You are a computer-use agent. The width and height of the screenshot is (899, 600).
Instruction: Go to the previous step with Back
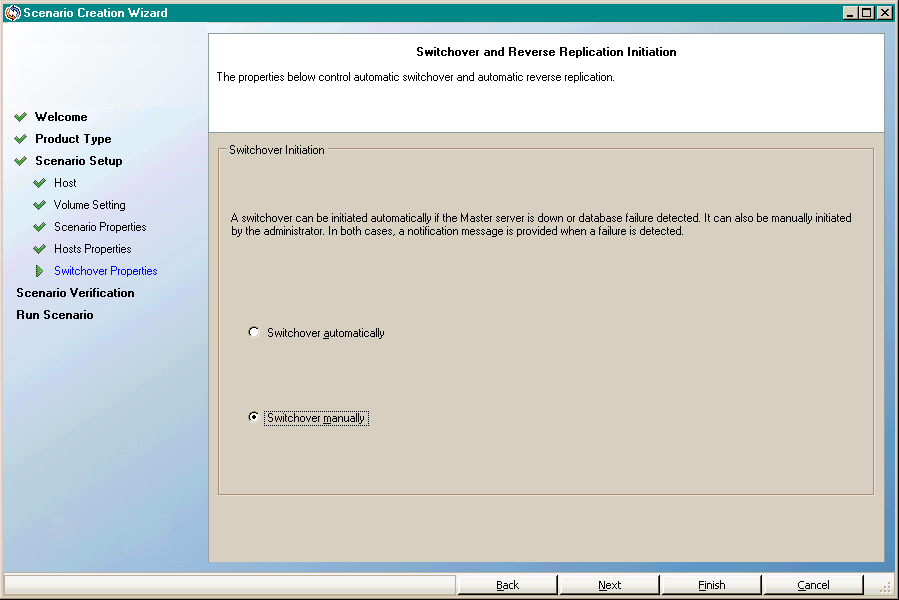pos(507,585)
